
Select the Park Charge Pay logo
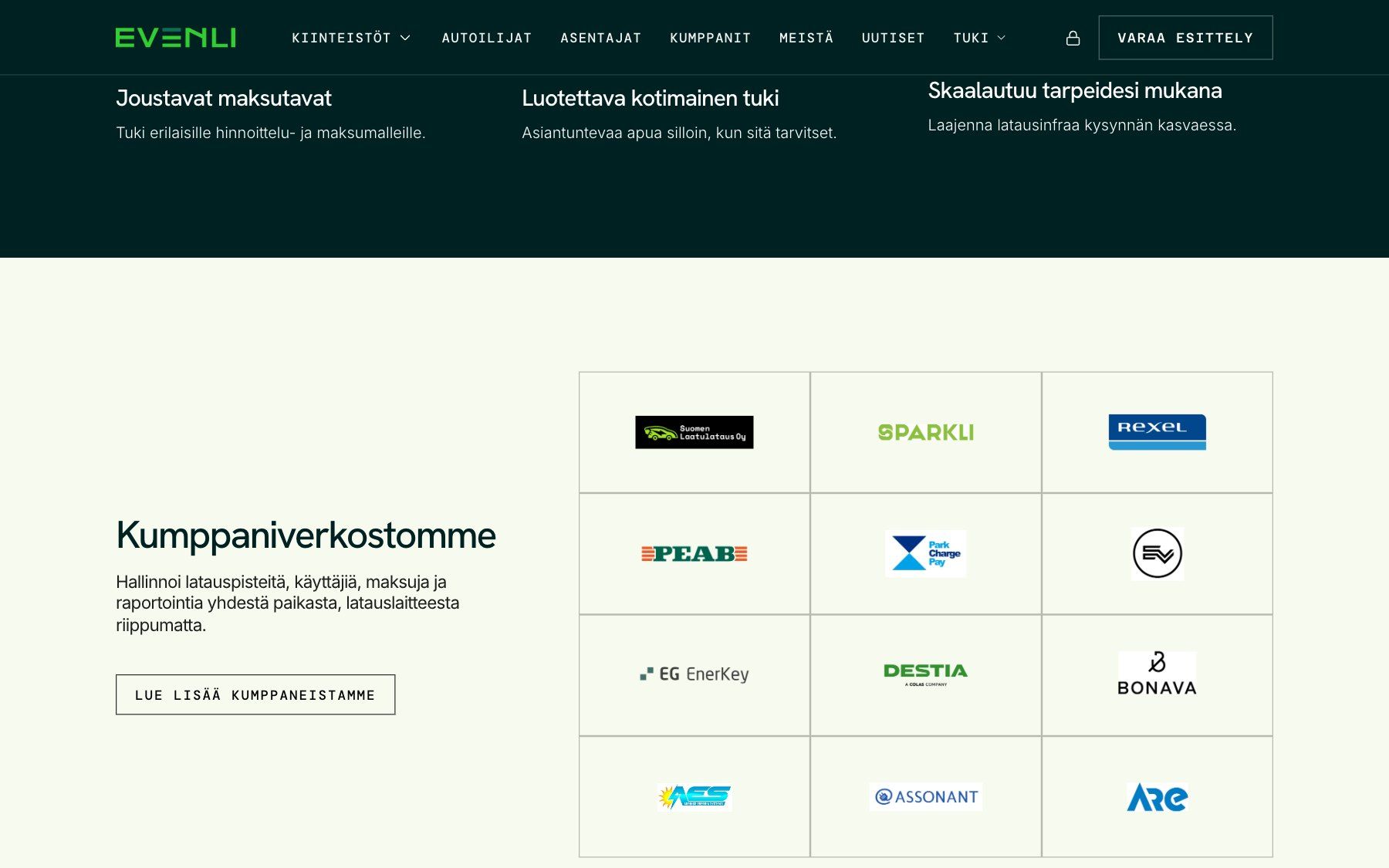[926, 554]
